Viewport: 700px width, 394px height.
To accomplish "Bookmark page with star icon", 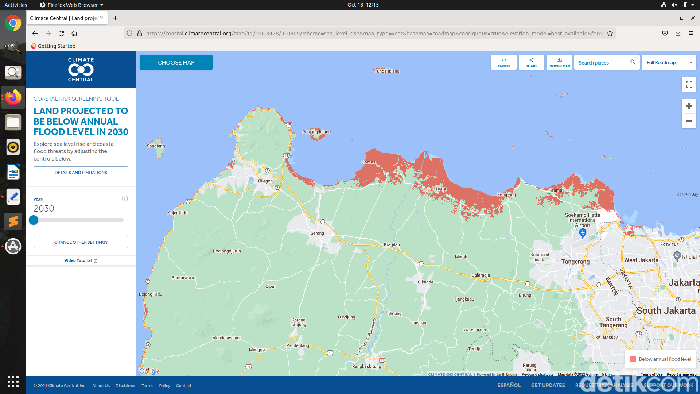I will coord(610,33).
